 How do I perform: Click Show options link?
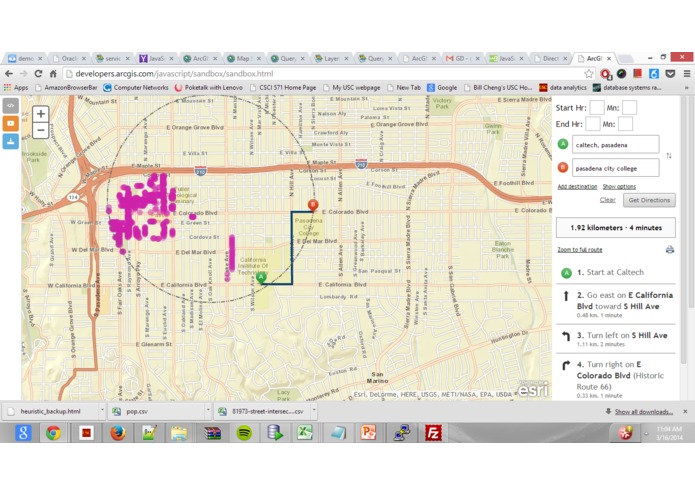point(619,187)
